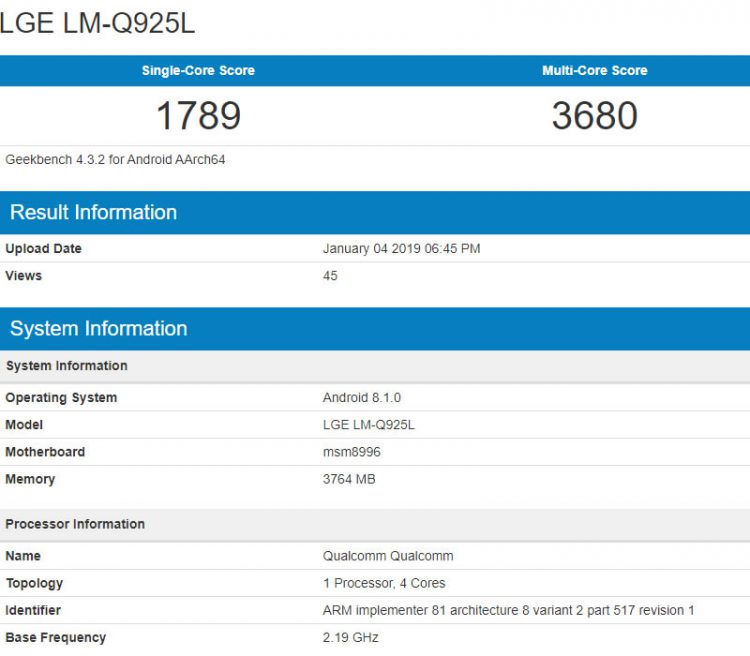The height and width of the screenshot is (656, 750).
Task: Click the Single-Core Score header
Action: pos(198,70)
